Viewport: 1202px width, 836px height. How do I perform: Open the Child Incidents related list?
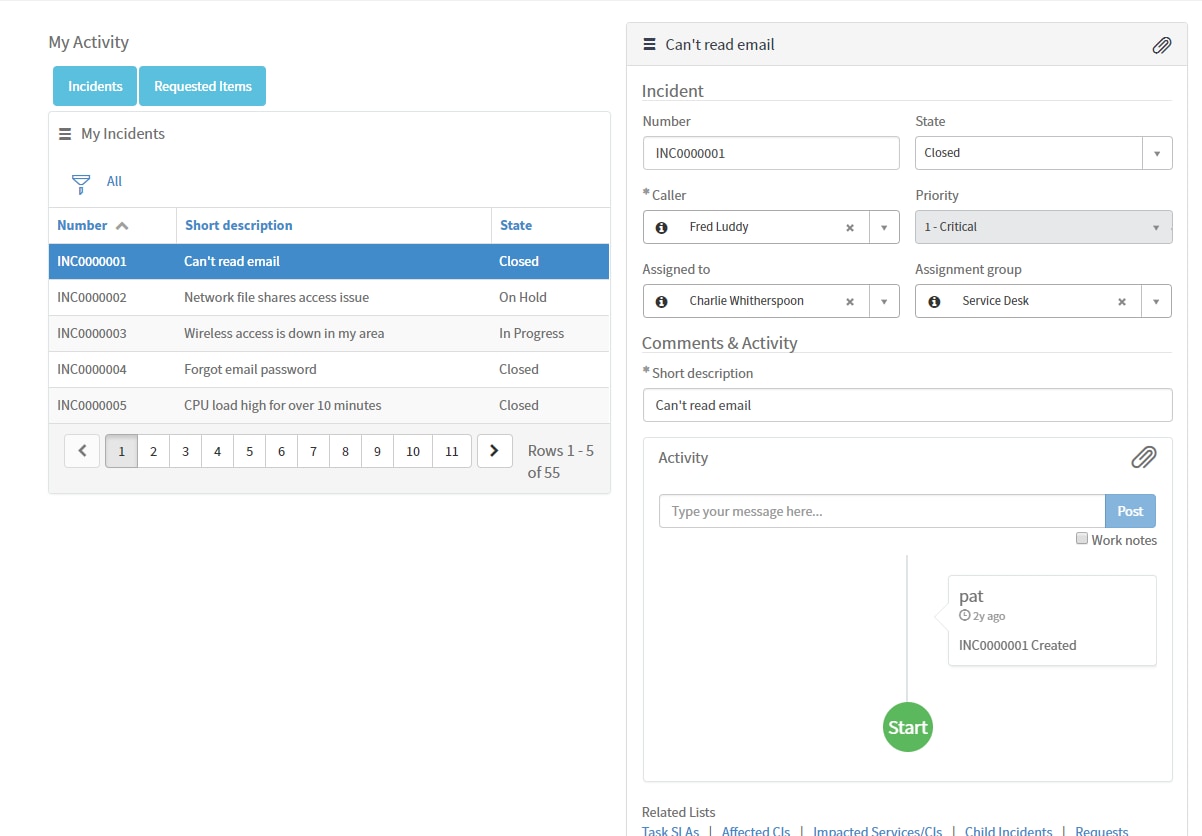pos(1008,830)
